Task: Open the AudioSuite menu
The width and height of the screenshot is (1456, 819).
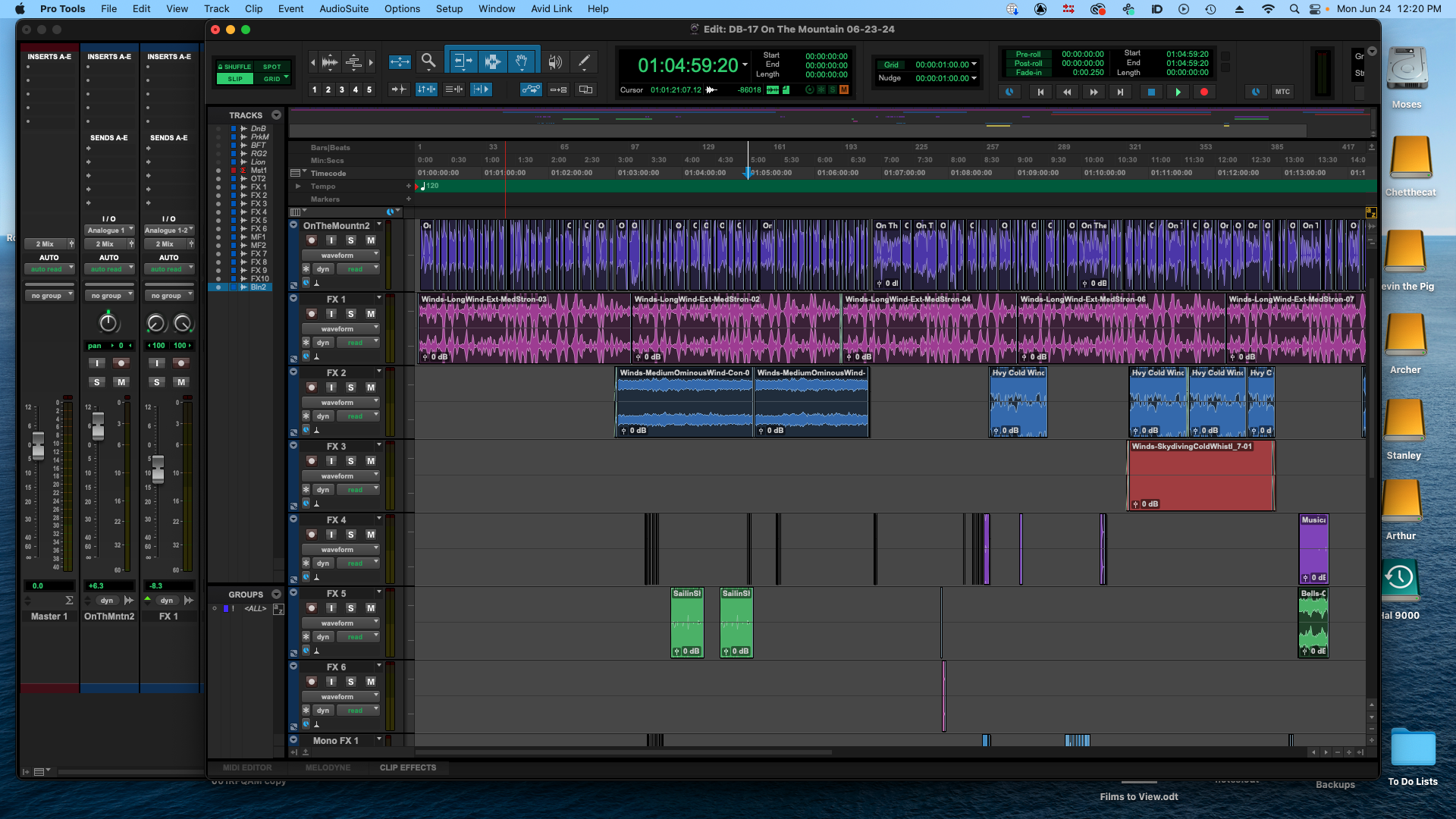Action: coord(344,8)
